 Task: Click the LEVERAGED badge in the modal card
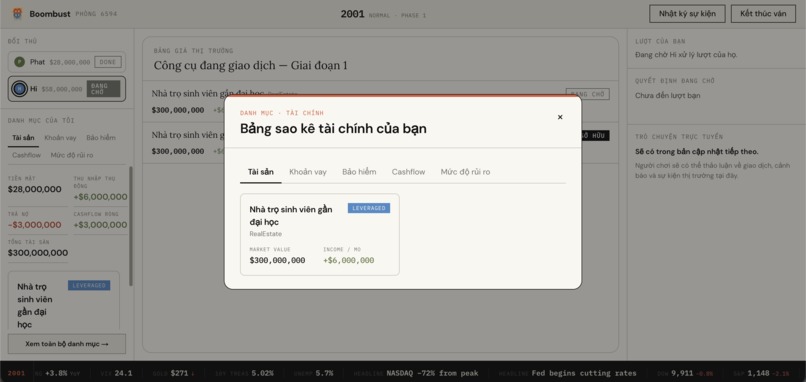coord(369,208)
